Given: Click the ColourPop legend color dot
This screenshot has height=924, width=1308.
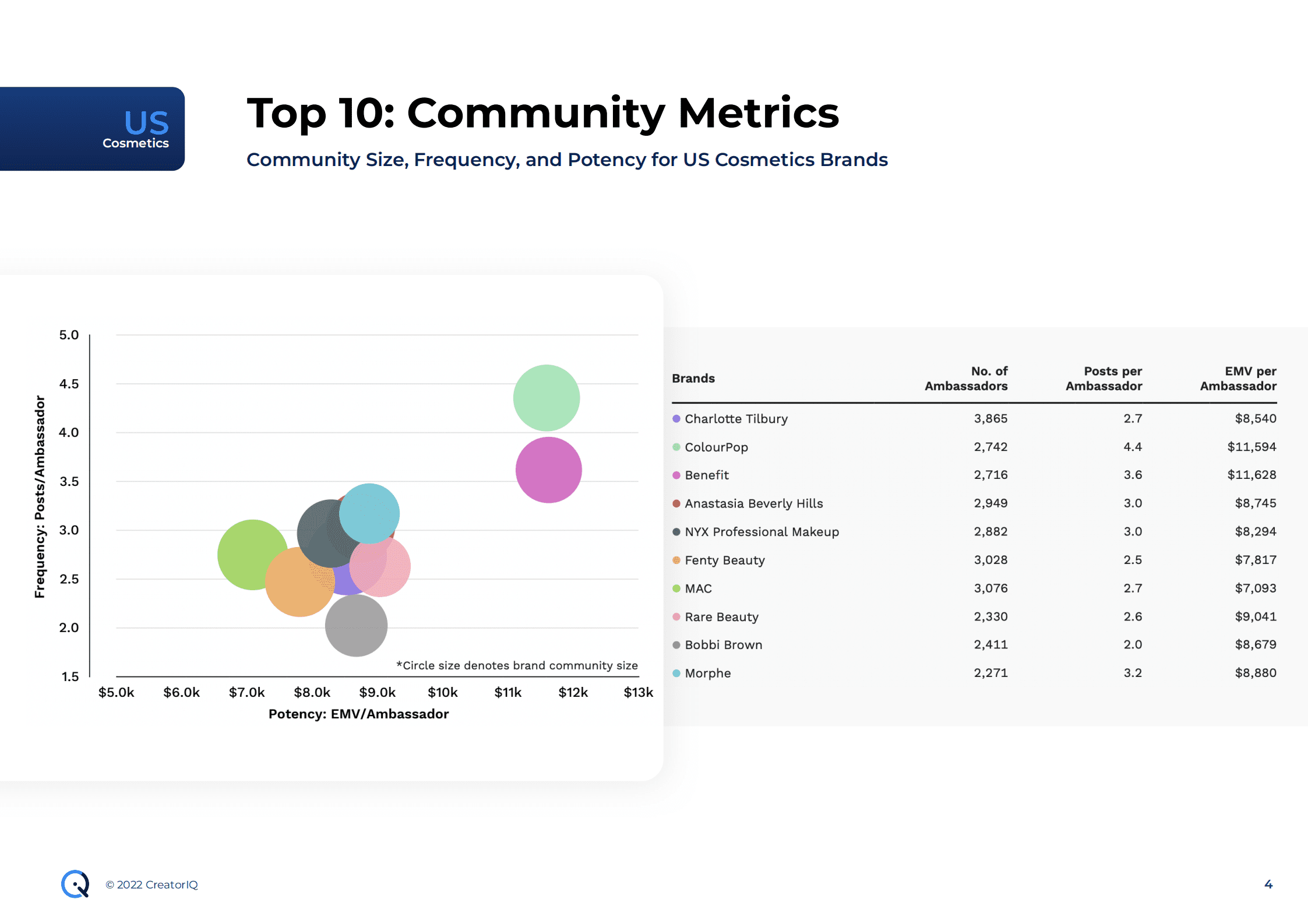Looking at the screenshot, I should [676, 447].
